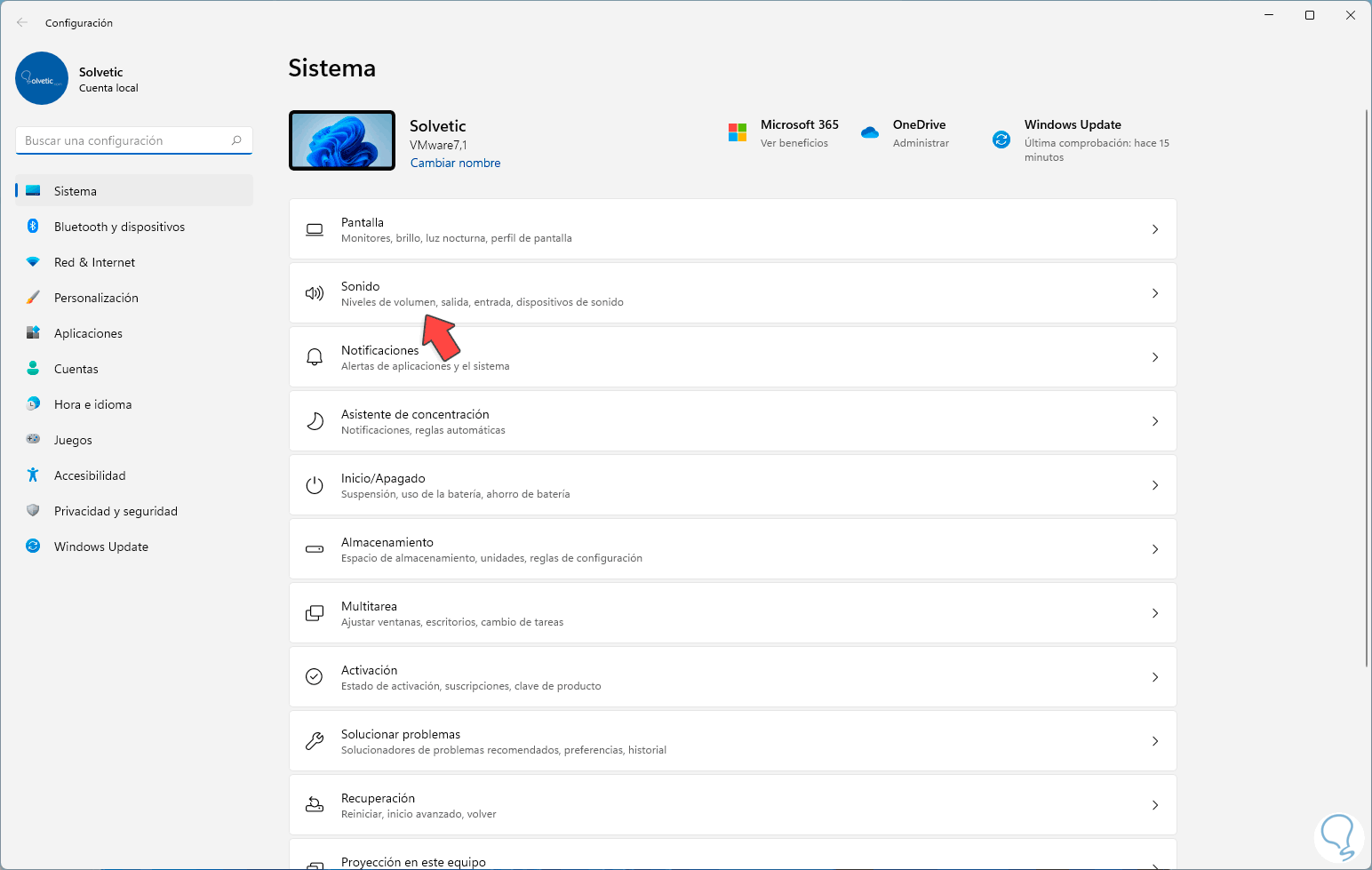The height and width of the screenshot is (870, 1372).
Task: Click the Bluetooth icon in sidebar
Action: pyautogui.click(x=33, y=227)
